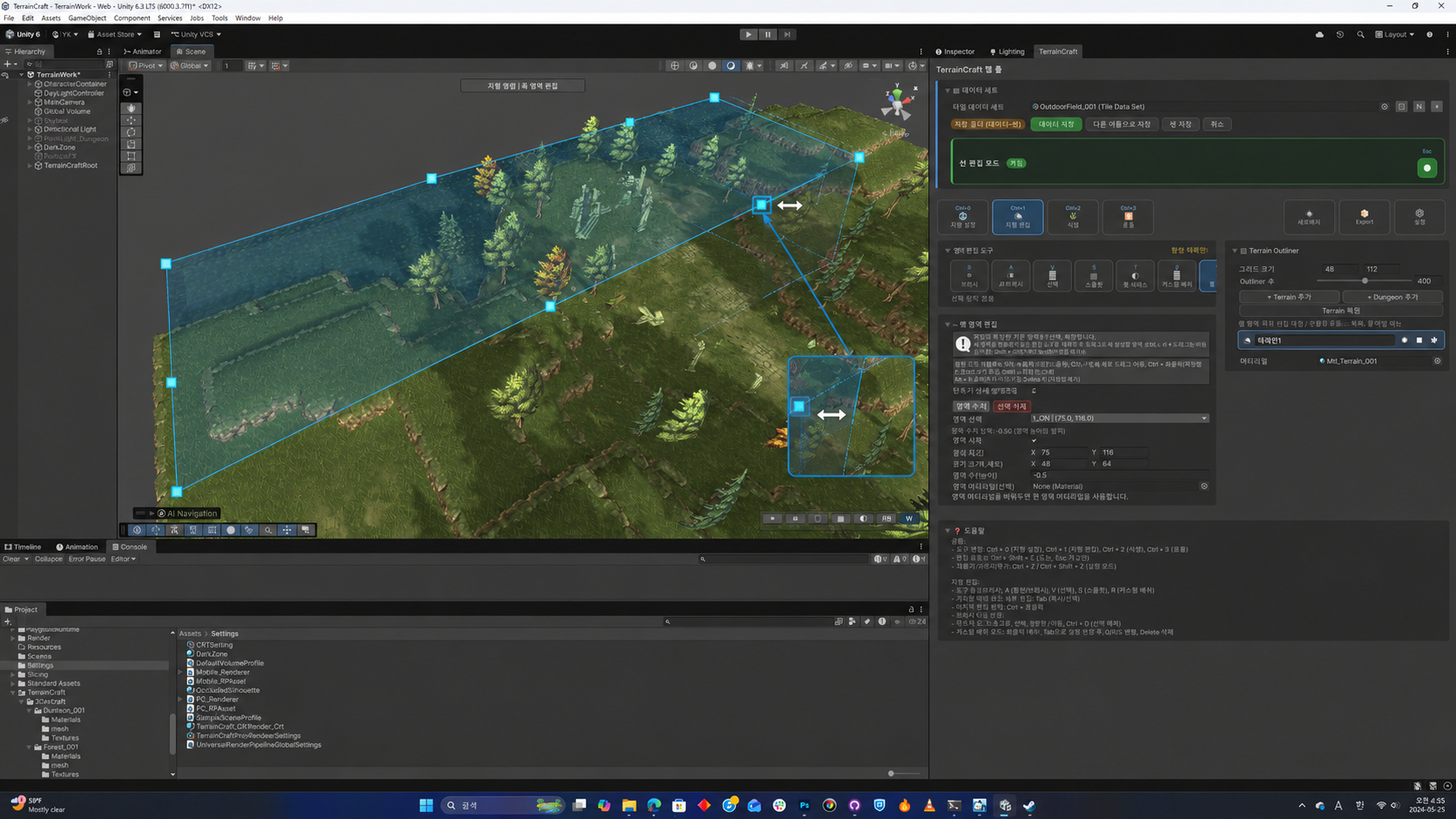Screen dimensions: 1456x819
Task: Open the object picker for tile data set
Action: pyautogui.click(x=1385, y=107)
